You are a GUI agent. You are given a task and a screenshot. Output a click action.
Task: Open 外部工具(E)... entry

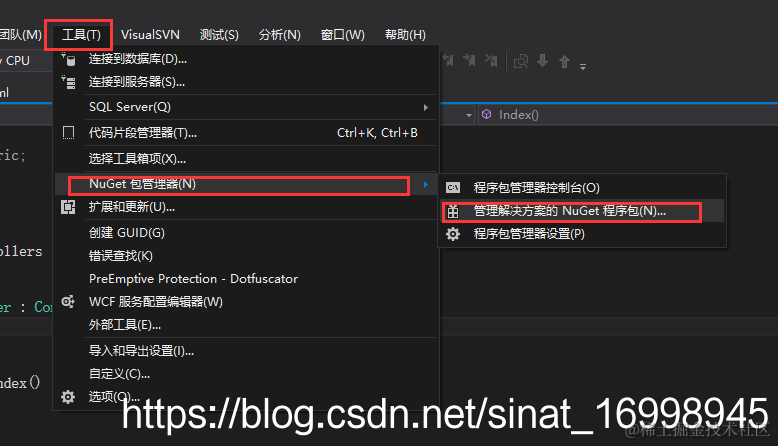click(x=246, y=325)
